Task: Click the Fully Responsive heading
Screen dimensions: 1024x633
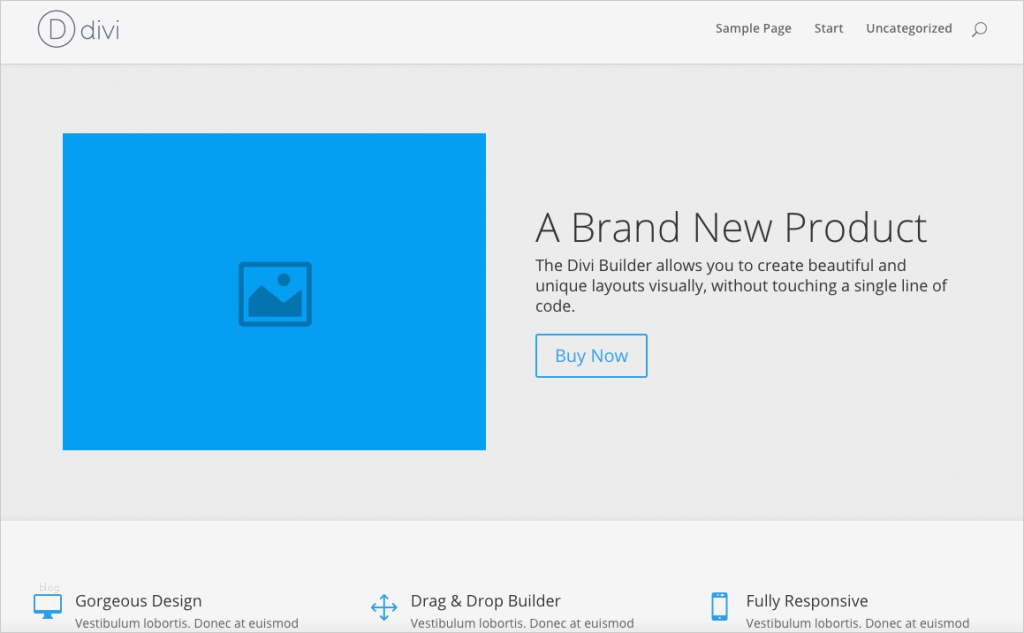Action: pos(807,601)
